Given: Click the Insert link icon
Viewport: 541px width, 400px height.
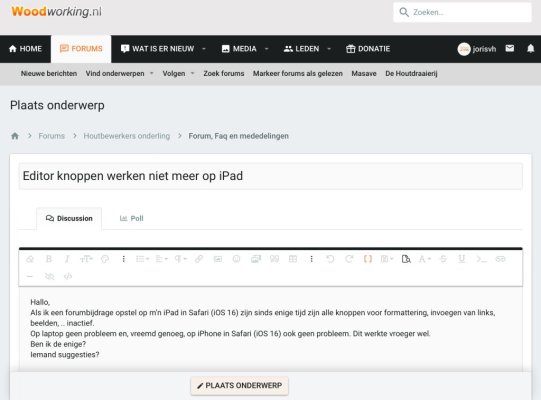Looking at the screenshot, I should [x=199, y=259].
